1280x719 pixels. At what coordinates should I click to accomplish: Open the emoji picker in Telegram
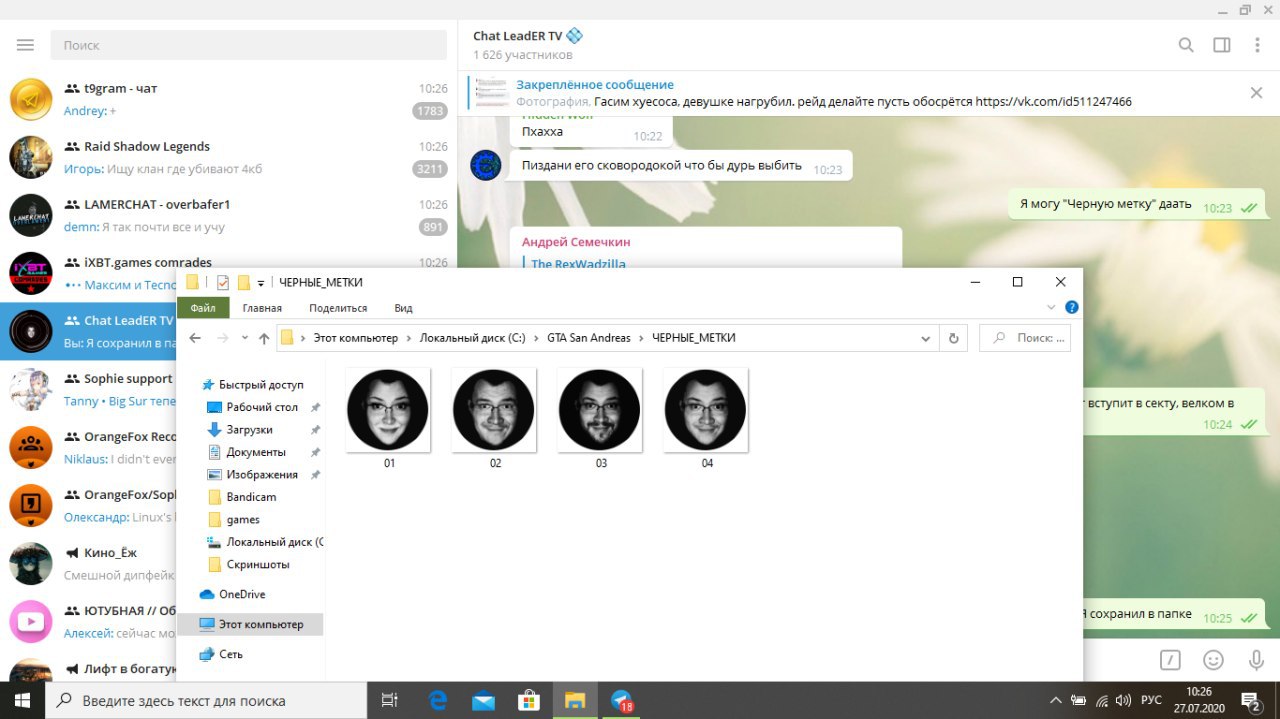[1213, 660]
